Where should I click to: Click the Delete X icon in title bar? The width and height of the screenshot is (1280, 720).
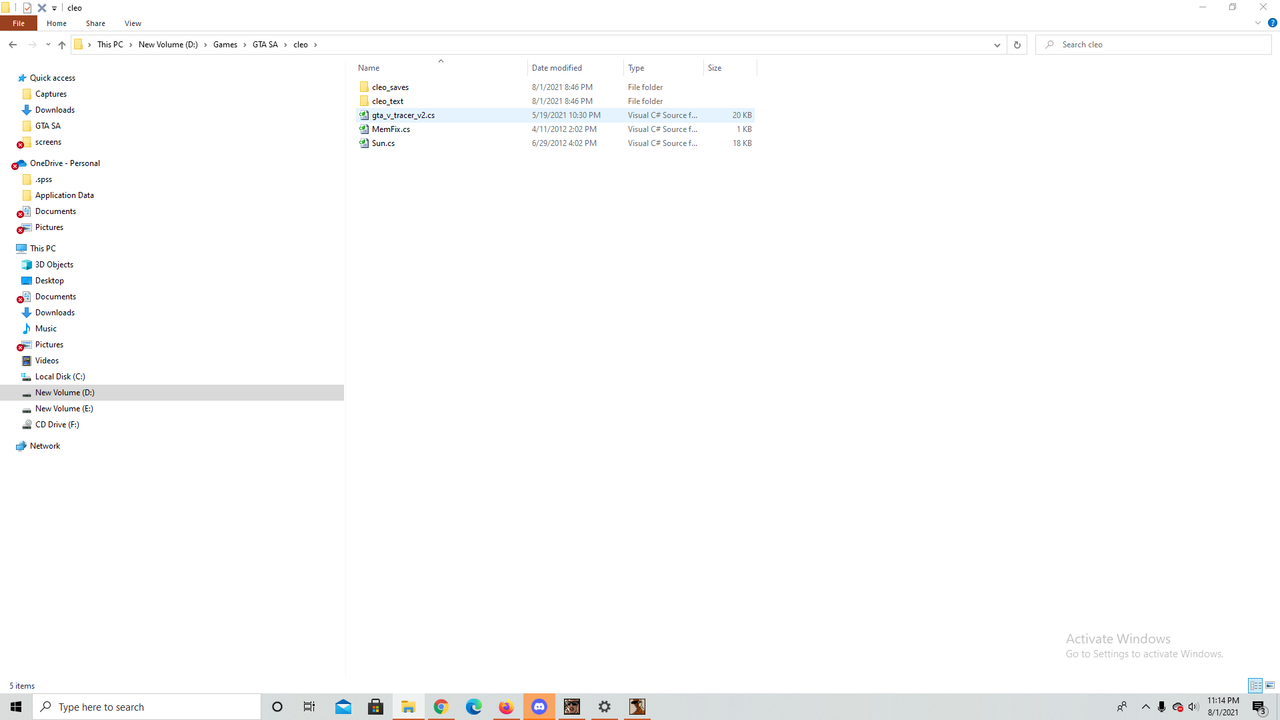pyautogui.click(x=42, y=7)
